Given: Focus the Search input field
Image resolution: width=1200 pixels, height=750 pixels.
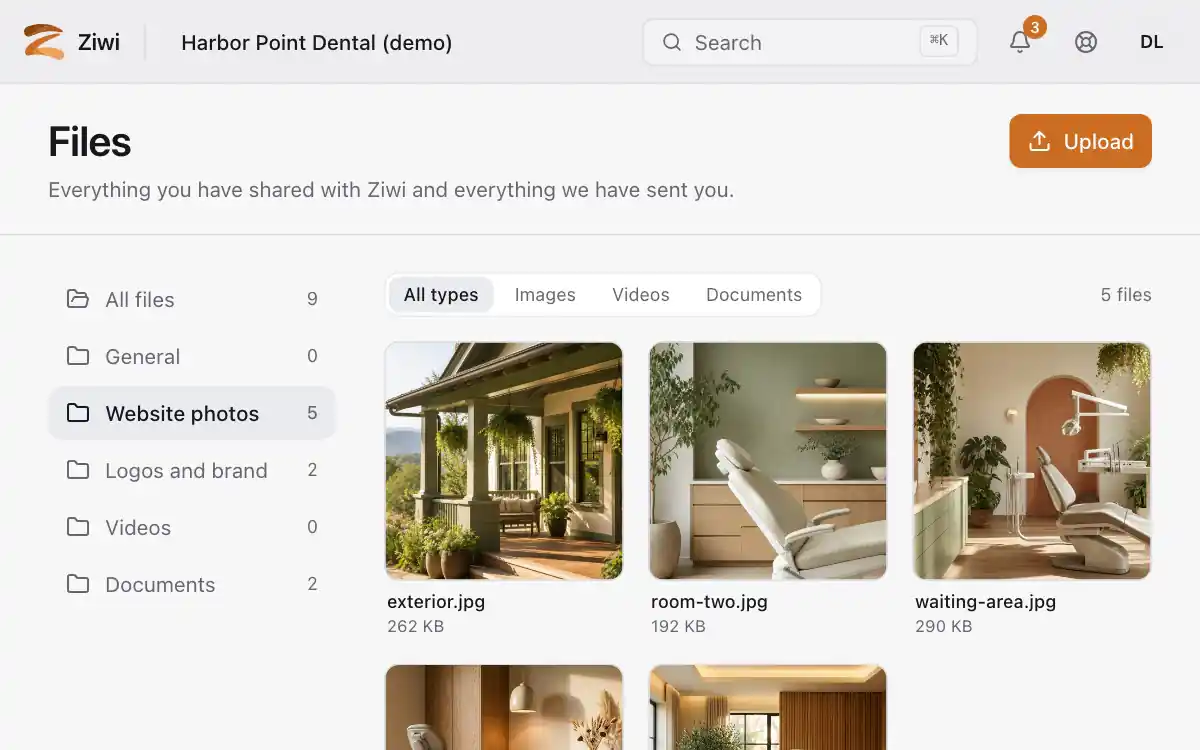Looking at the screenshot, I should pyautogui.click(x=810, y=42).
